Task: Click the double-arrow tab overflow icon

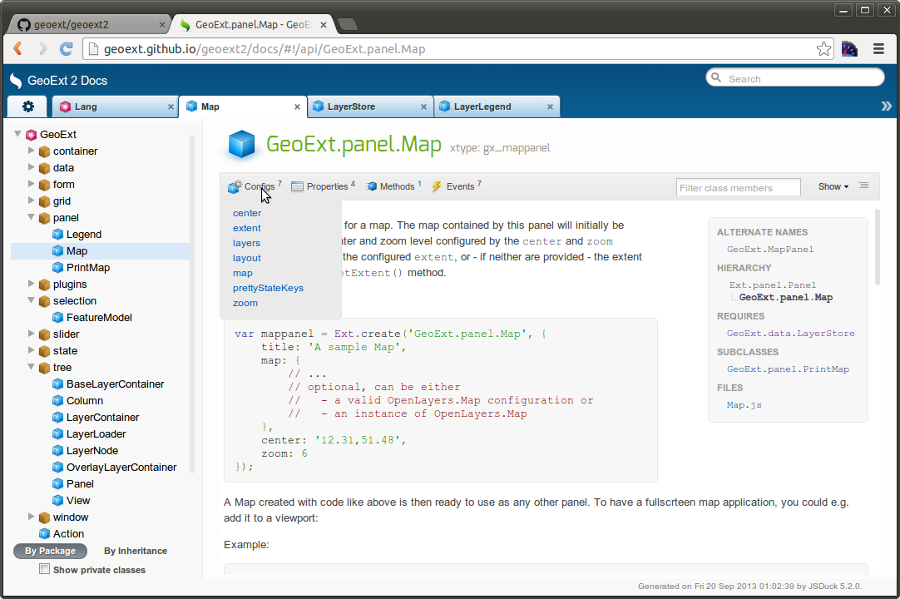Action: click(x=886, y=106)
